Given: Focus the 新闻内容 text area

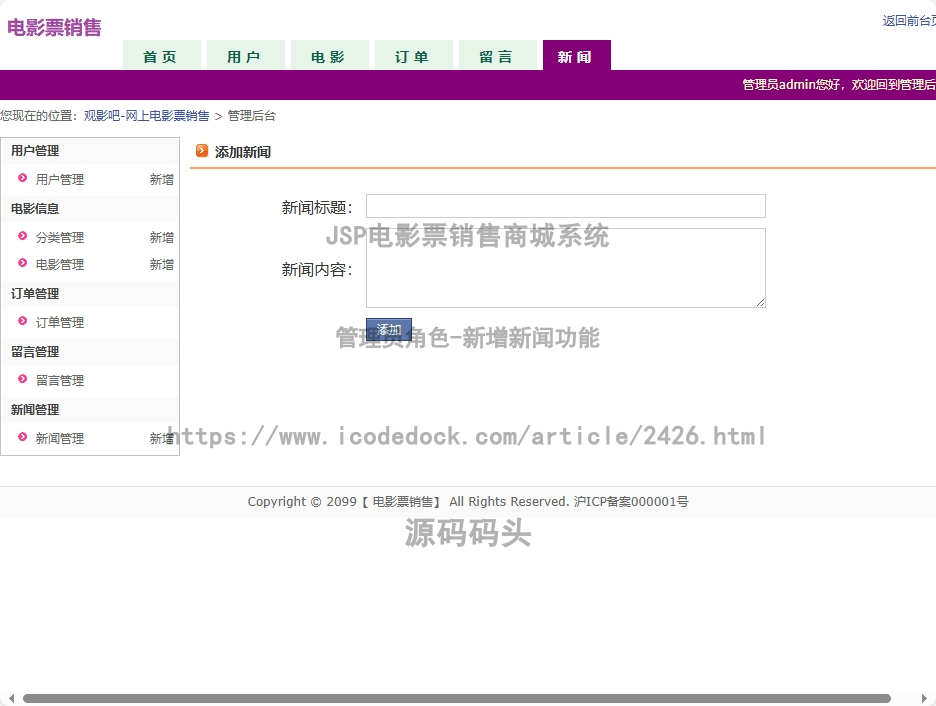Looking at the screenshot, I should [x=566, y=268].
